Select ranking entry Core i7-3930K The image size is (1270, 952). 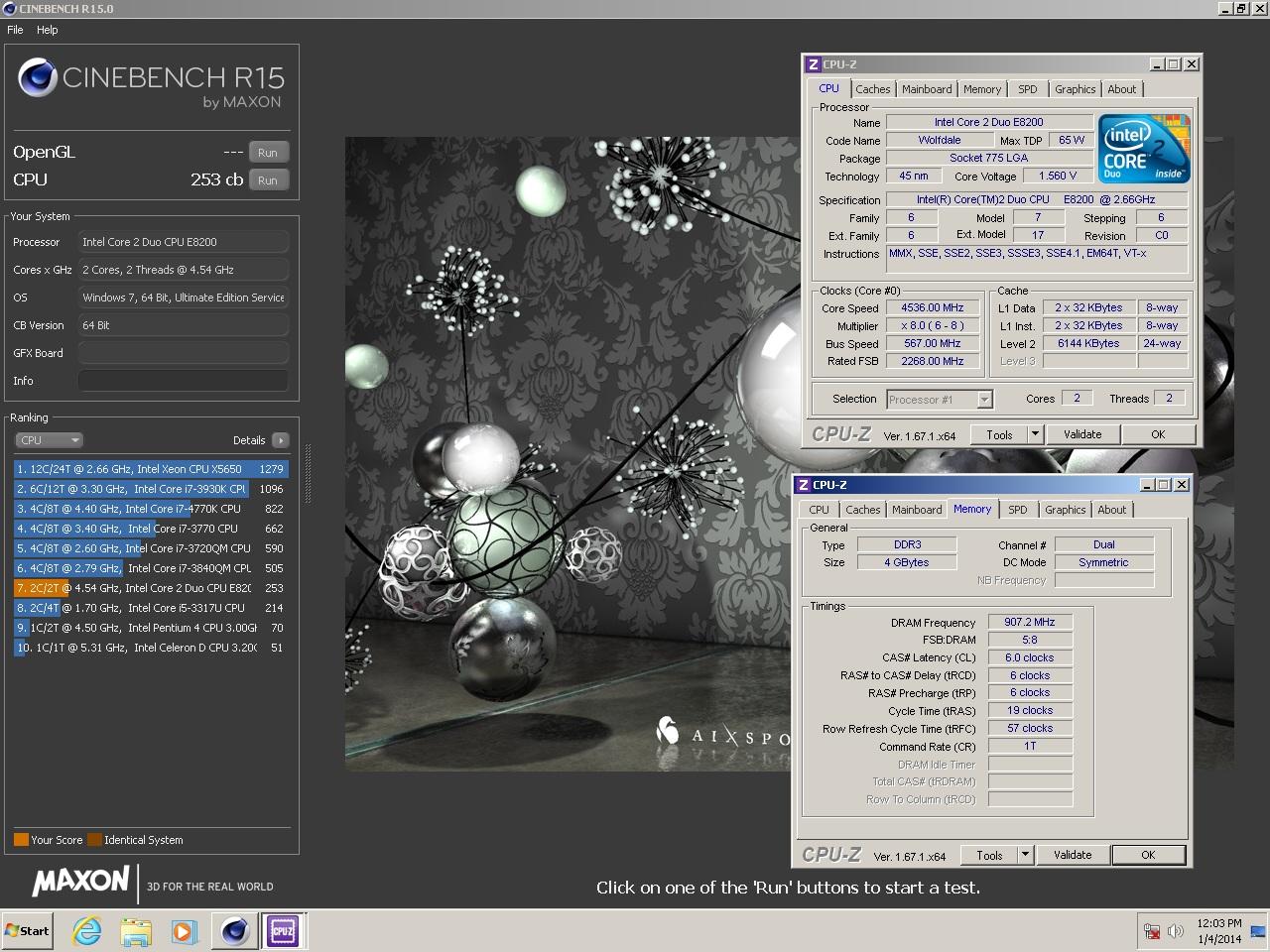point(151,489)
